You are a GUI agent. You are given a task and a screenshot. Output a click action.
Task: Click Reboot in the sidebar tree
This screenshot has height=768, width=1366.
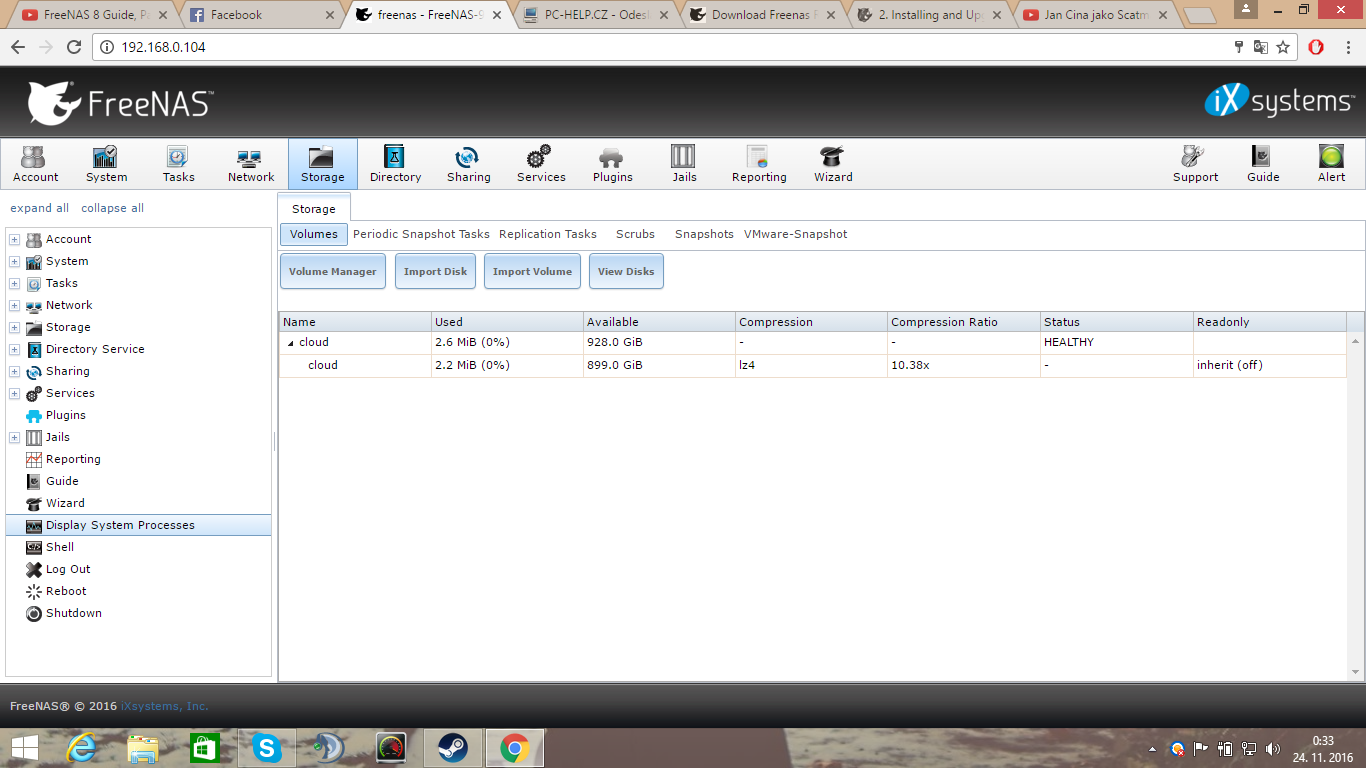click(66, 591)
